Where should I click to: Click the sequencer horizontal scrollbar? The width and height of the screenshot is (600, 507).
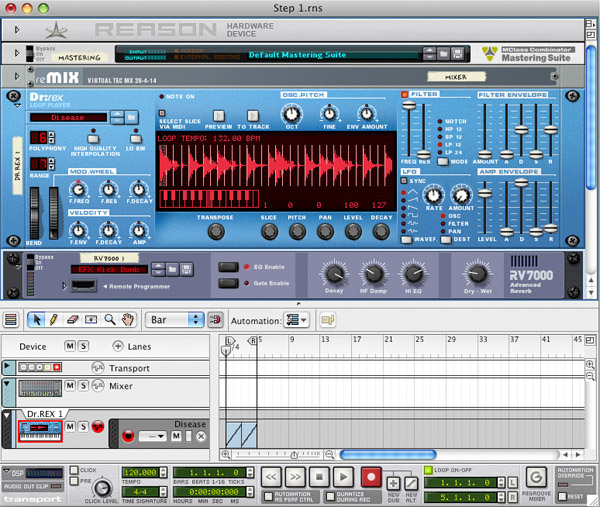388,454
